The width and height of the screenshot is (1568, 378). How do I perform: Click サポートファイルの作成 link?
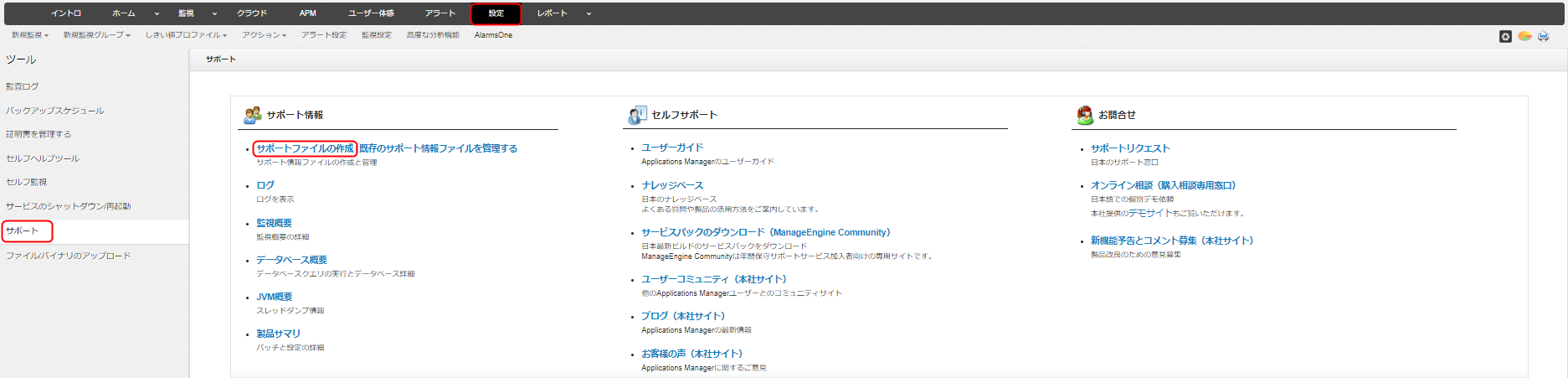coord(305,148)
